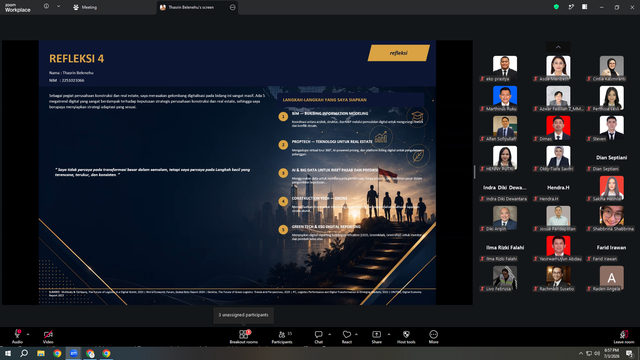640x360 pixels.
Task: Click the share link icon in title bar
Action: pos(571,7)
